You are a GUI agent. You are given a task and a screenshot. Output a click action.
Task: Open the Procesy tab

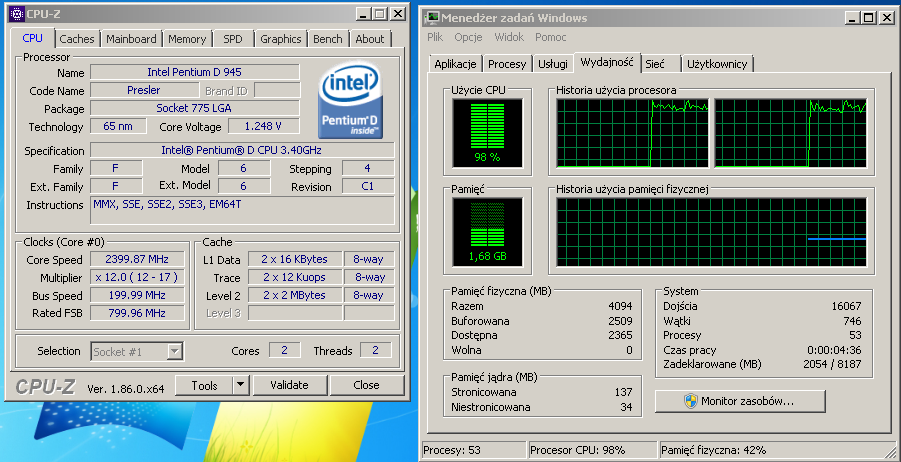click(x=507, y=64)
